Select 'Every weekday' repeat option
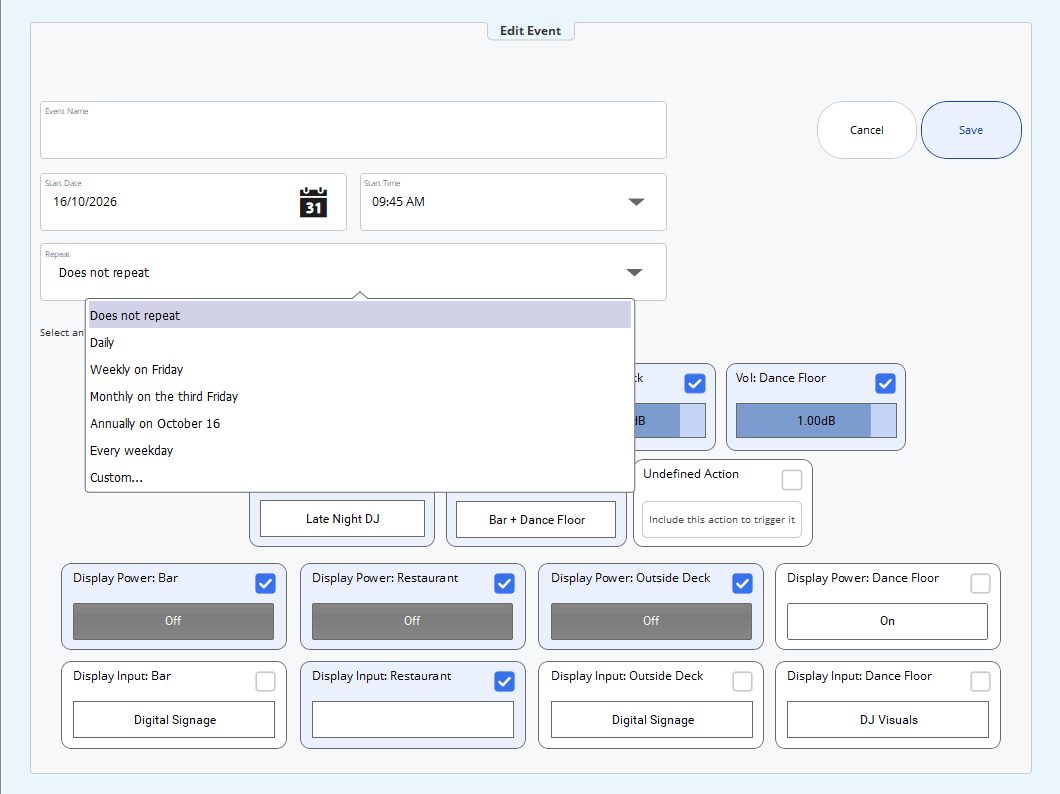This screenshot has width=1060, height=794. (360, 451)
